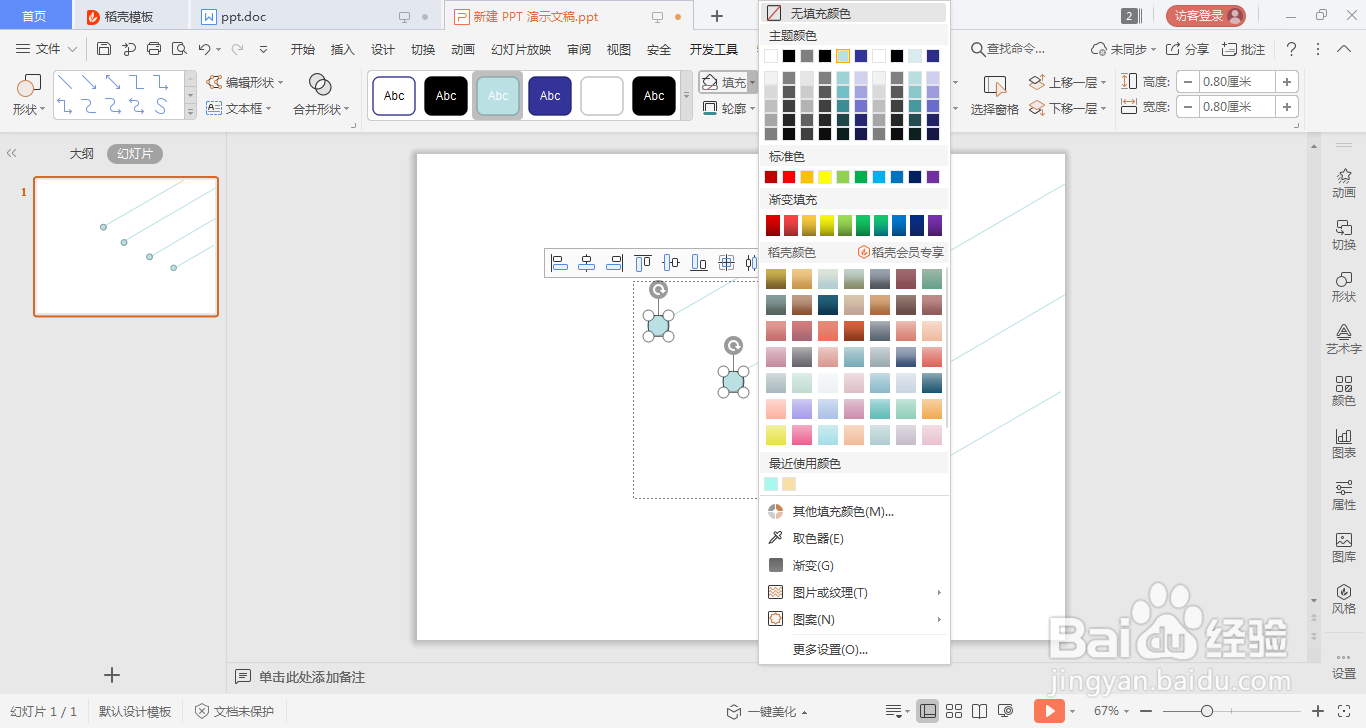
Task: Click align right icon on floating toolbar
Action: click(615, 263)
